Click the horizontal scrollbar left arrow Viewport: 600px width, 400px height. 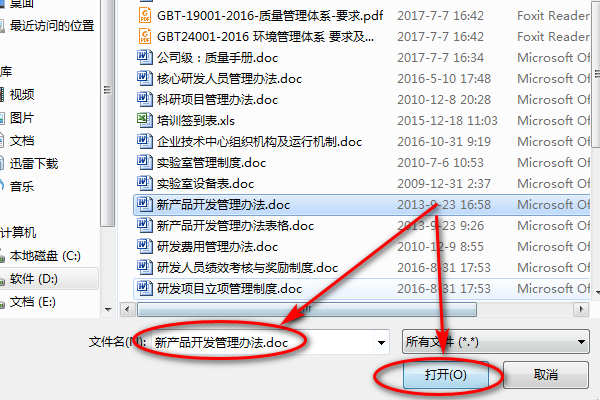127,309
